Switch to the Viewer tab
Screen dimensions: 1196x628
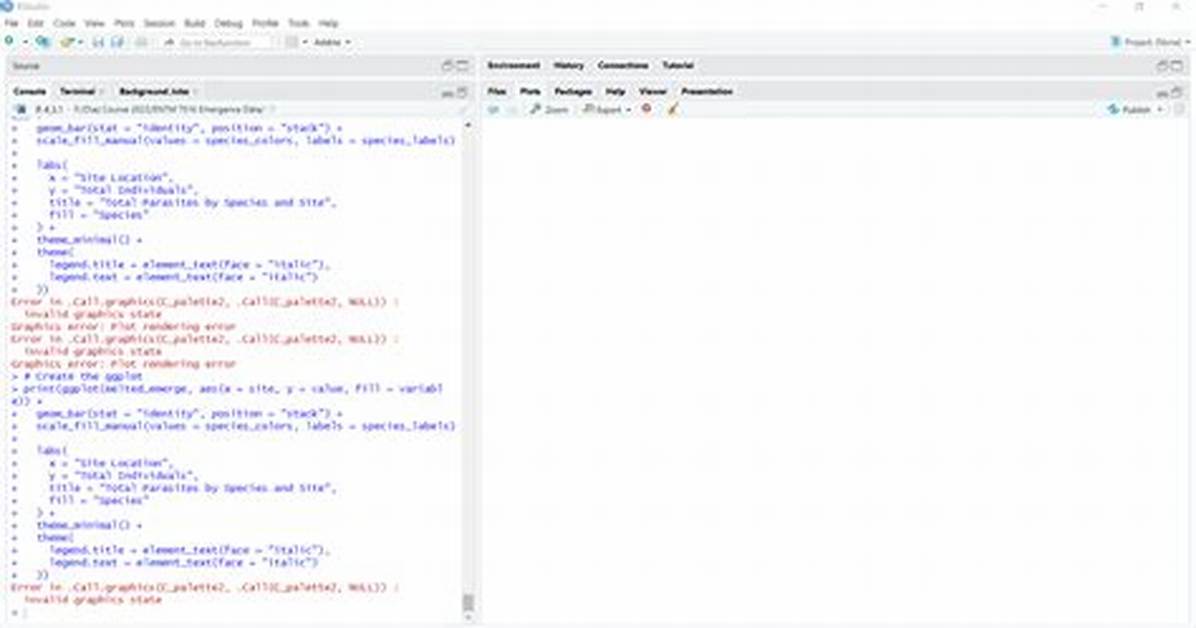653,92
